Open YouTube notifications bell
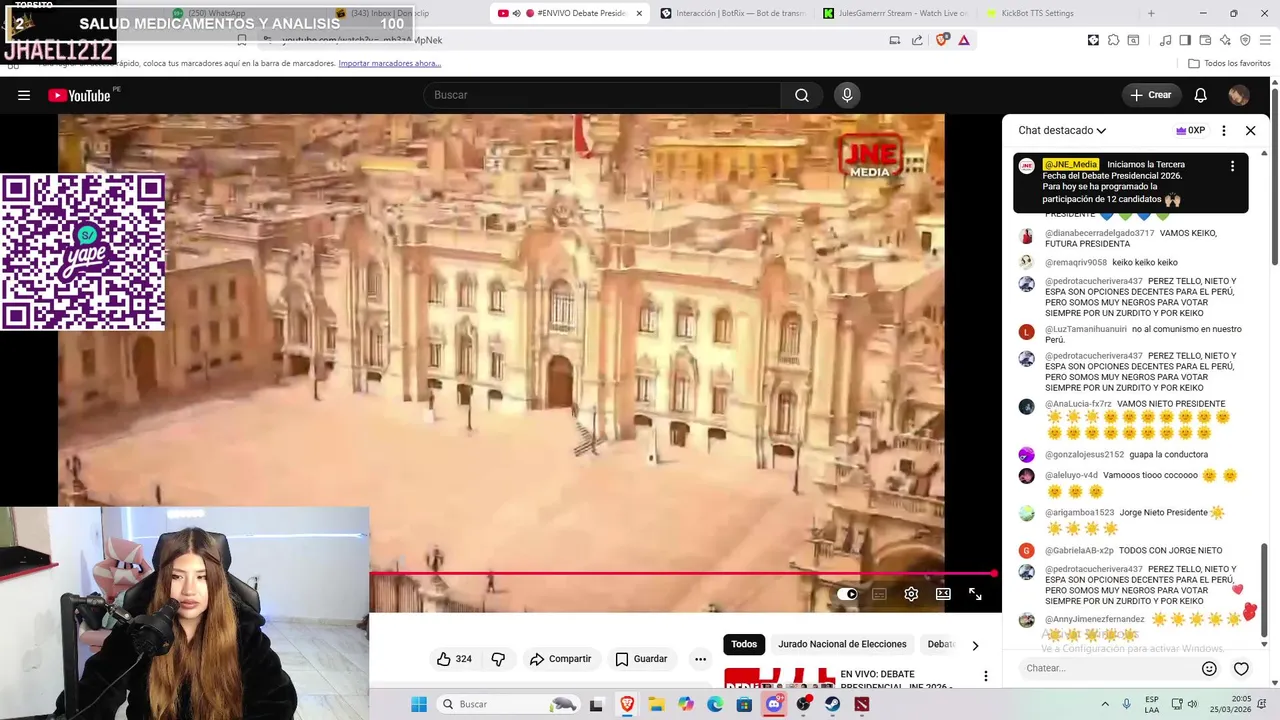The height and width of the screenshot is (720, 1280). pyautogui.click(x=1201, y=95)
